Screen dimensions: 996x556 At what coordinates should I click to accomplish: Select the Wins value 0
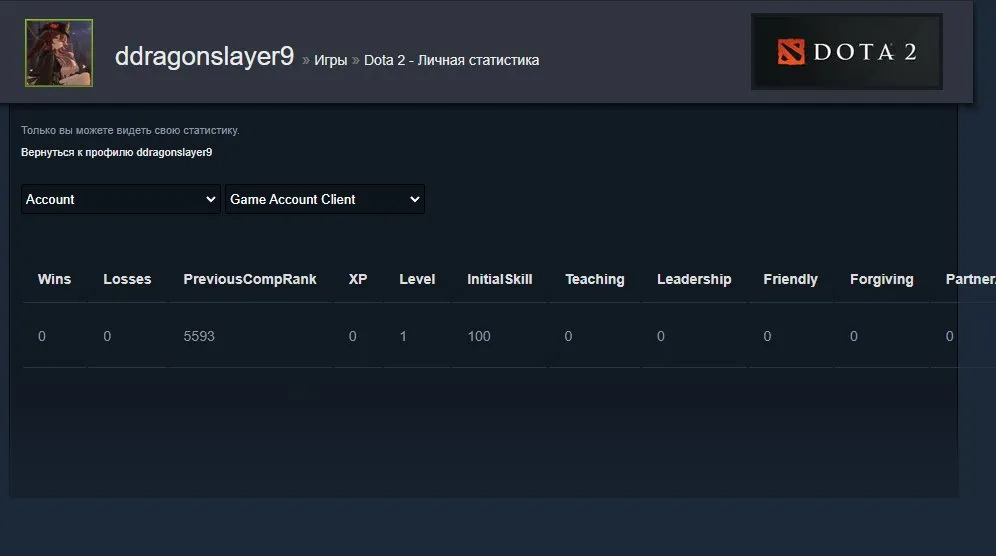click(42, 336)
